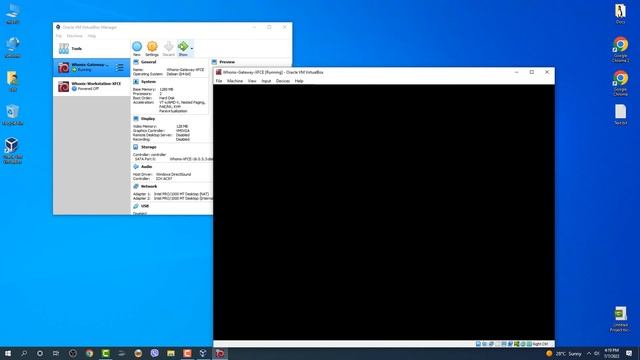Launch Google Chrome from the taskbar
This screenshot has height=360, width=640.
coord(89,353)
